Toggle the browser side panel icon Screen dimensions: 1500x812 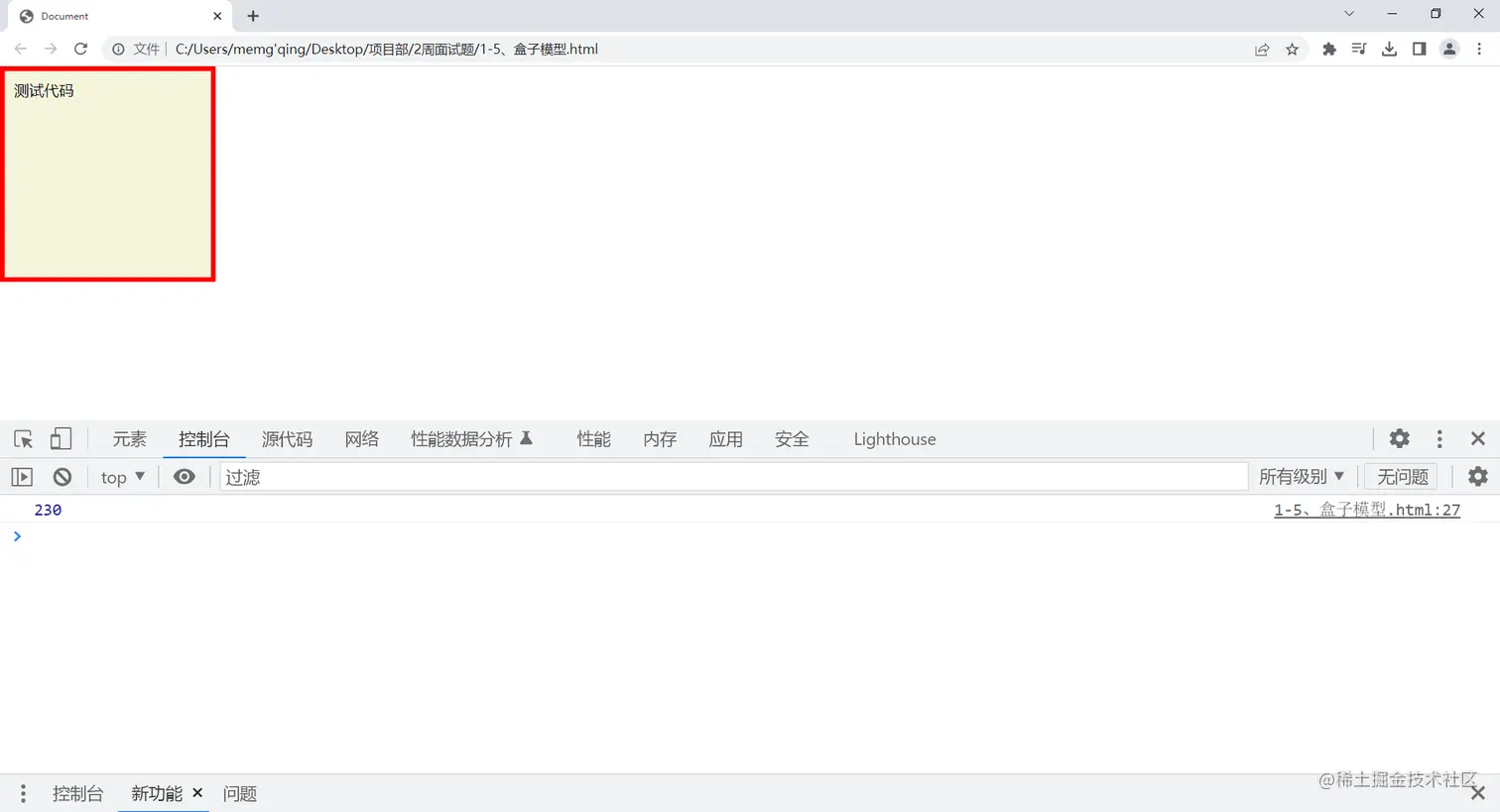click(x=1419, y=49)
